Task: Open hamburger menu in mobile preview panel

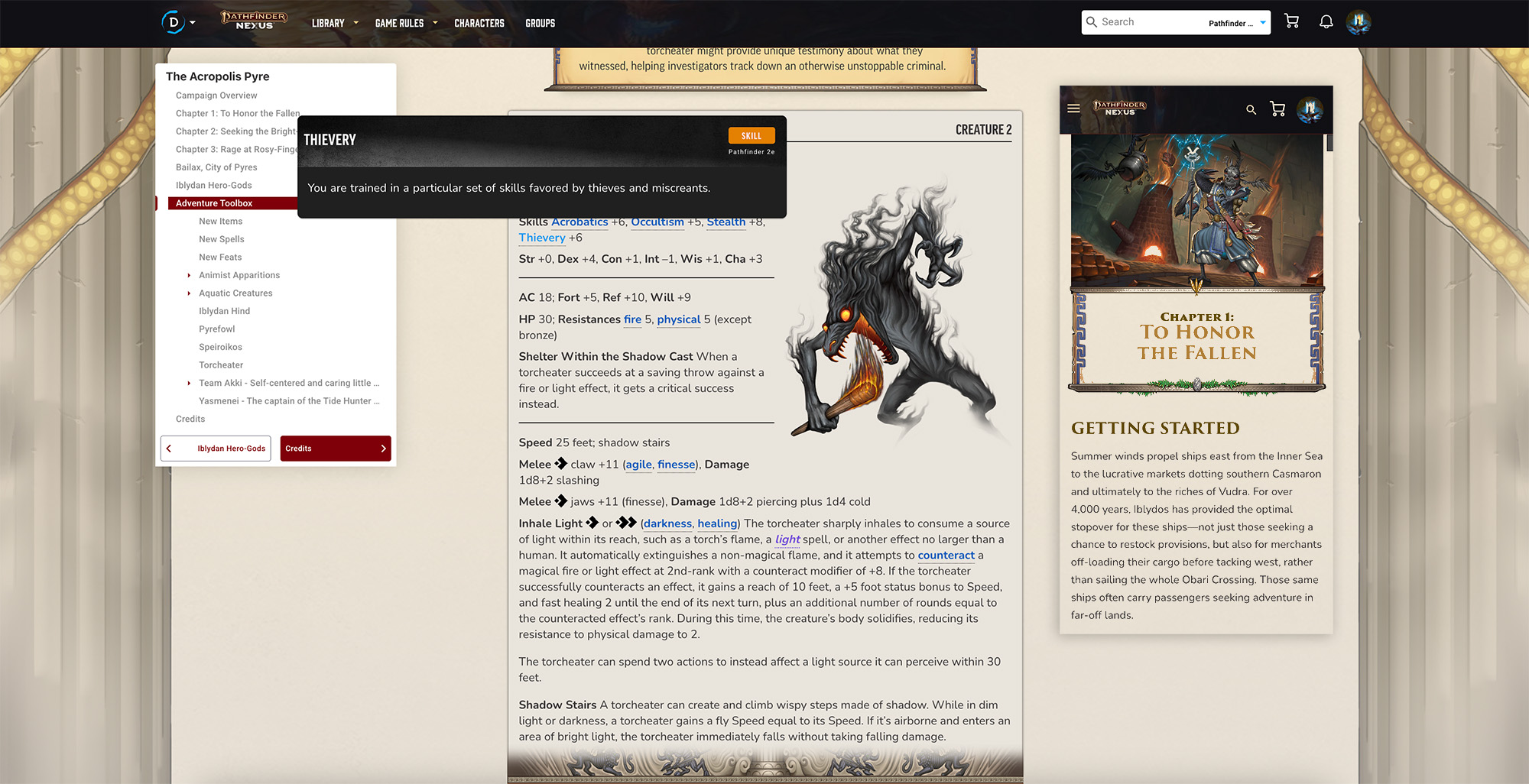Action: coord(1073,109)
